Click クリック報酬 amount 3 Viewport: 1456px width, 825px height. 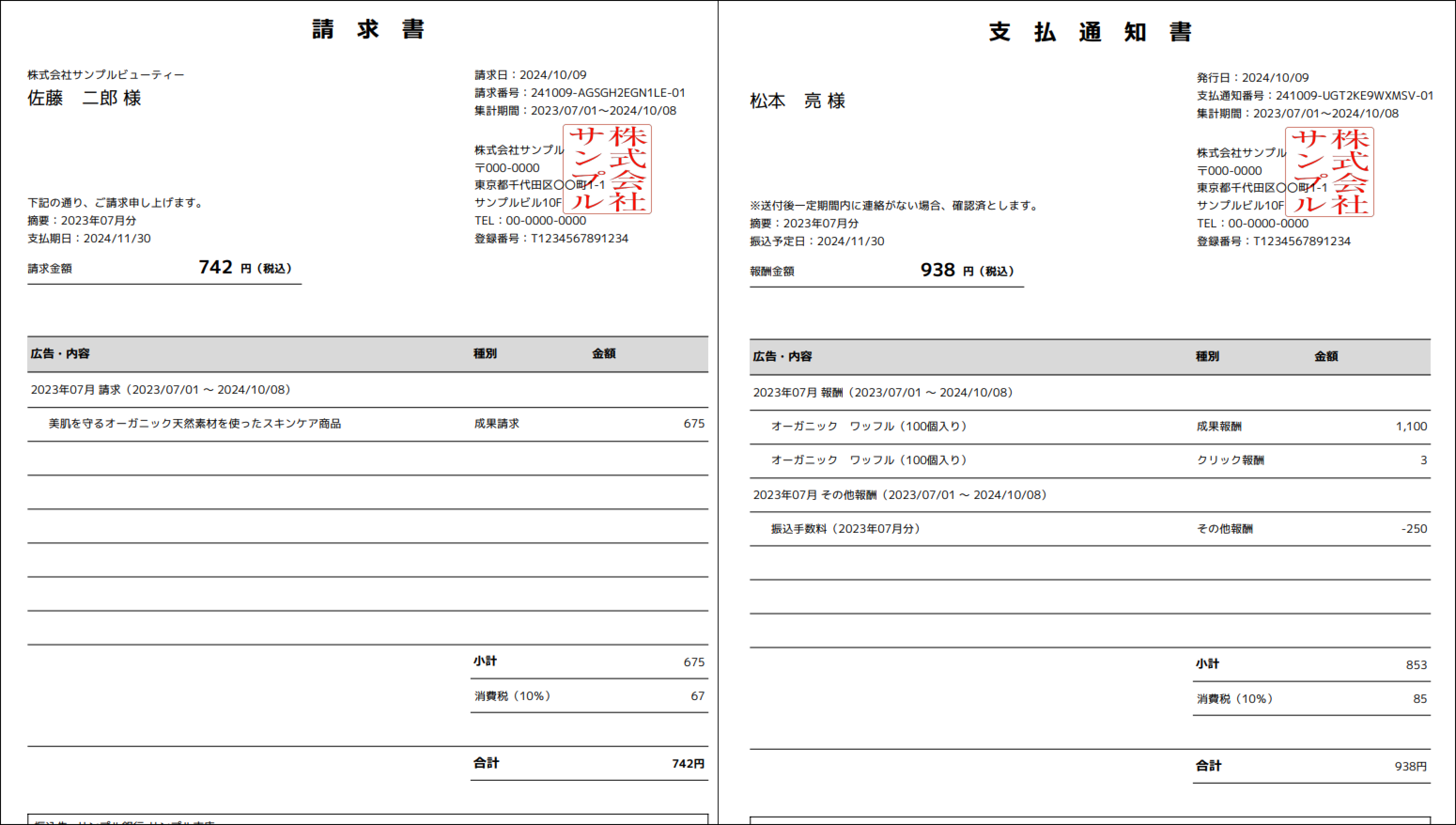click(x=1423, y=460)
